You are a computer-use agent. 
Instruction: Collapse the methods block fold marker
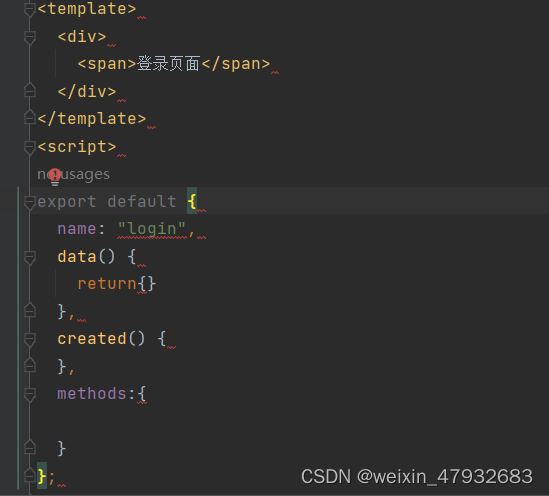[30, 394]
